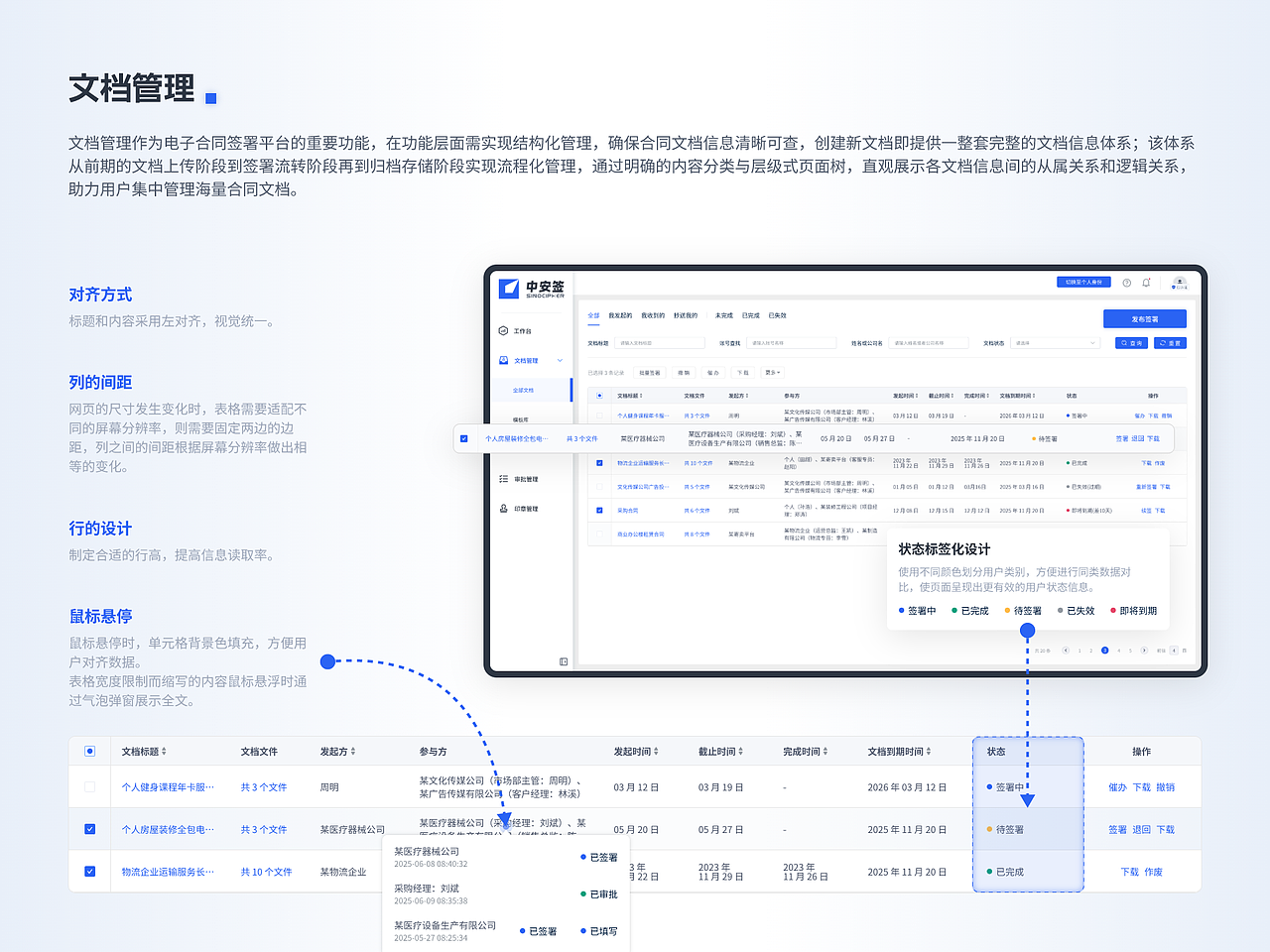
Task: Select the 未完成 tab
Action: click(723, 313)
